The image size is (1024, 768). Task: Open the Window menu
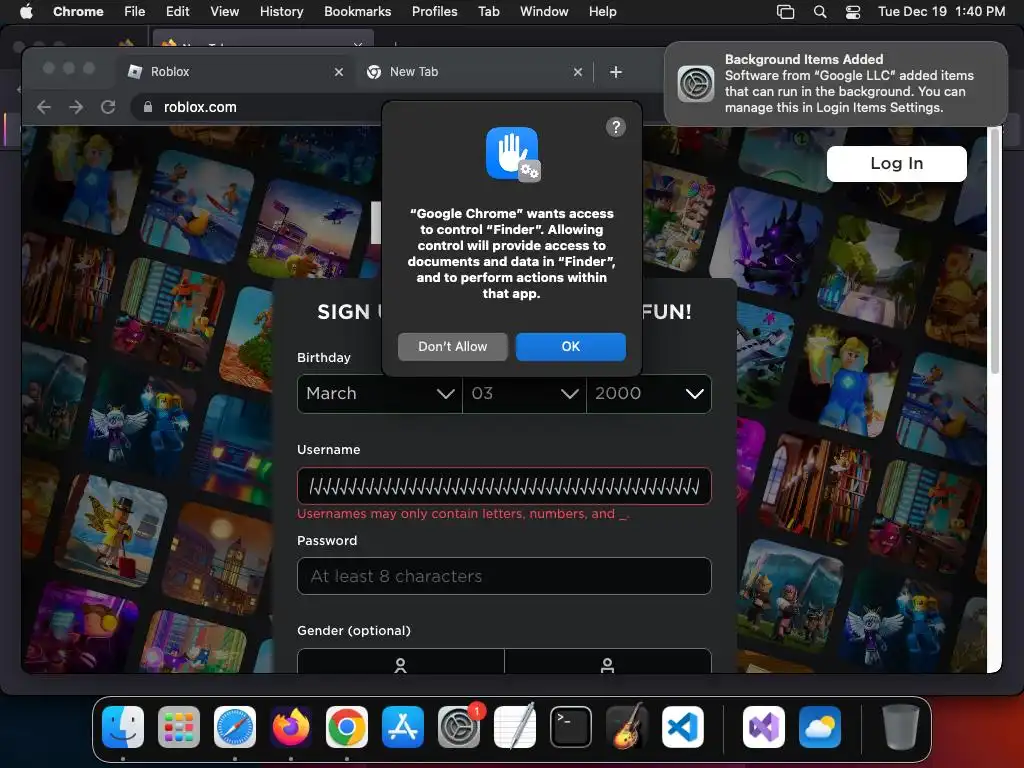click(x=544, y=12)
